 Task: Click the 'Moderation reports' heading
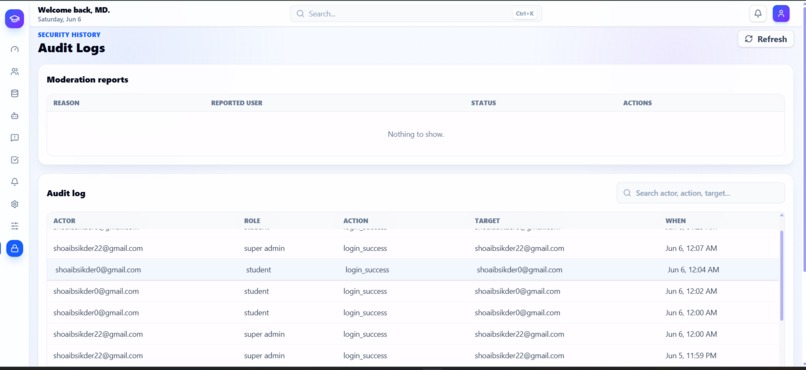[x=87, y=80]
